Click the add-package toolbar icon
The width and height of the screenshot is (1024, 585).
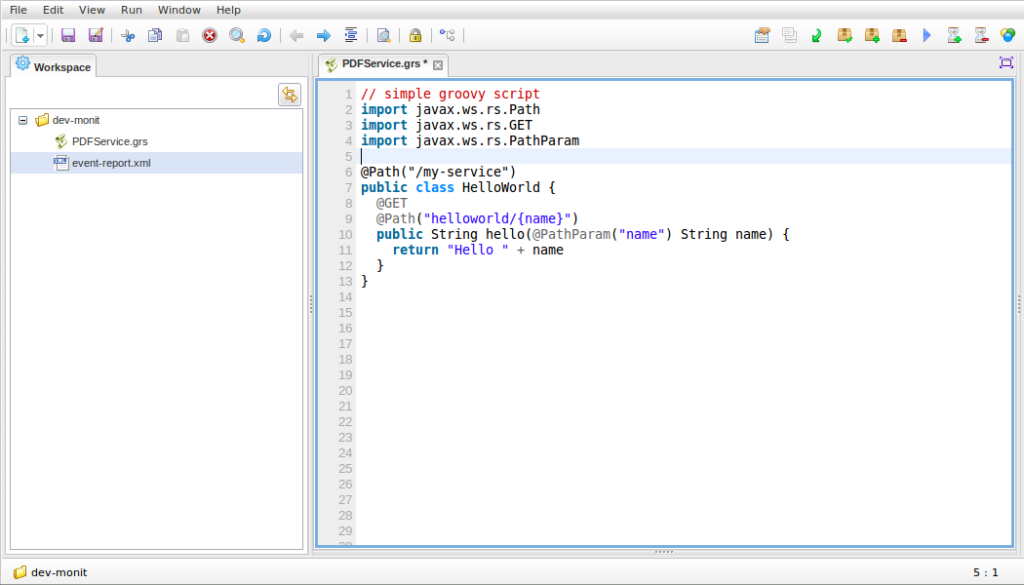click(870, 34)
